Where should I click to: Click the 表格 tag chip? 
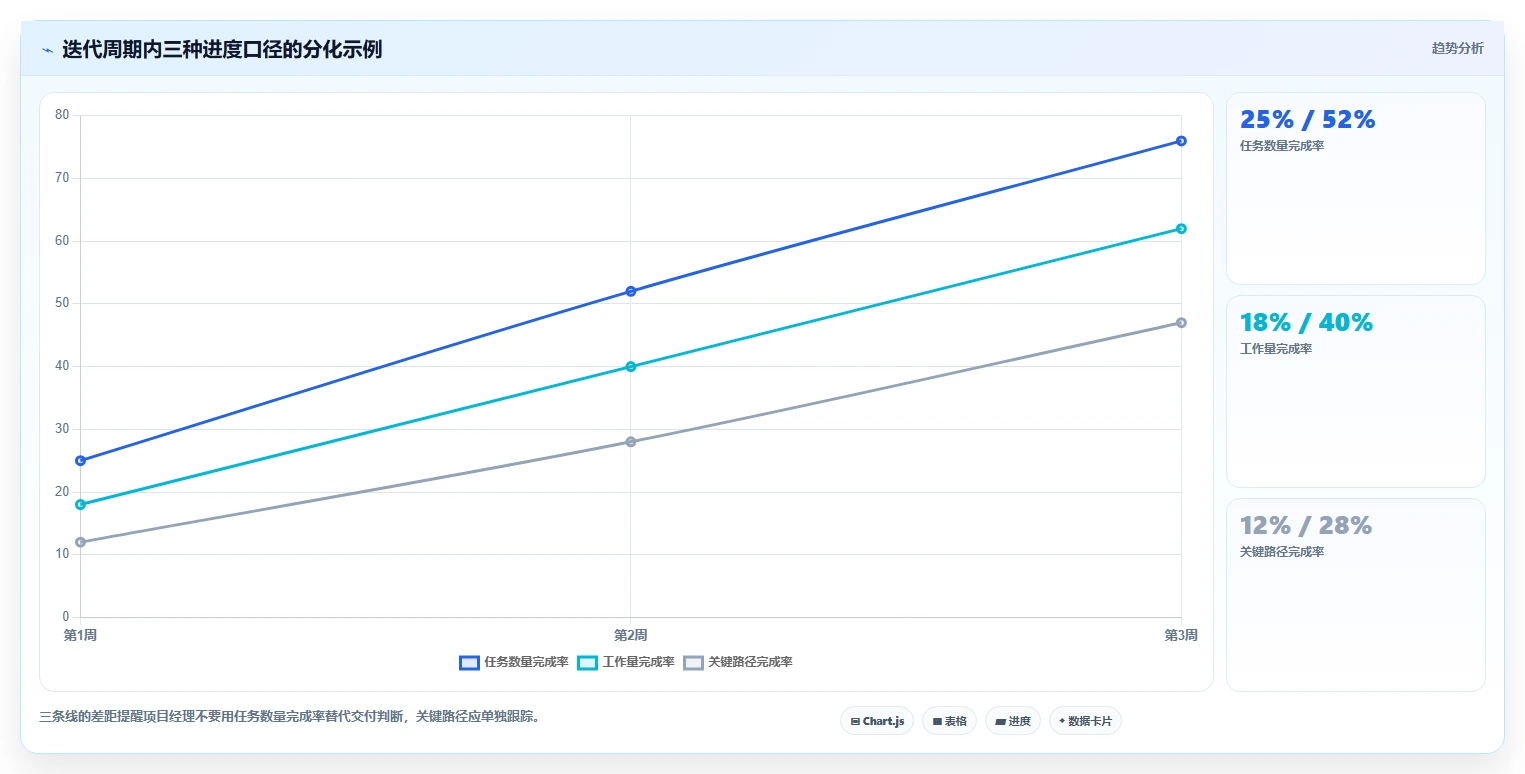949,721
